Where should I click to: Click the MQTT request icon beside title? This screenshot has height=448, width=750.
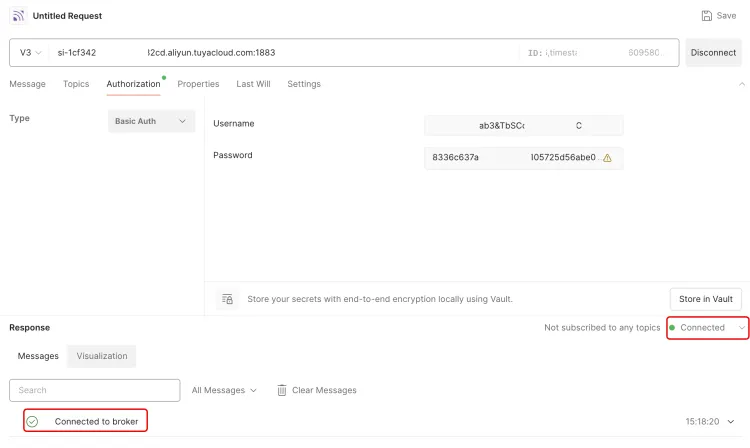coord(19,16)
